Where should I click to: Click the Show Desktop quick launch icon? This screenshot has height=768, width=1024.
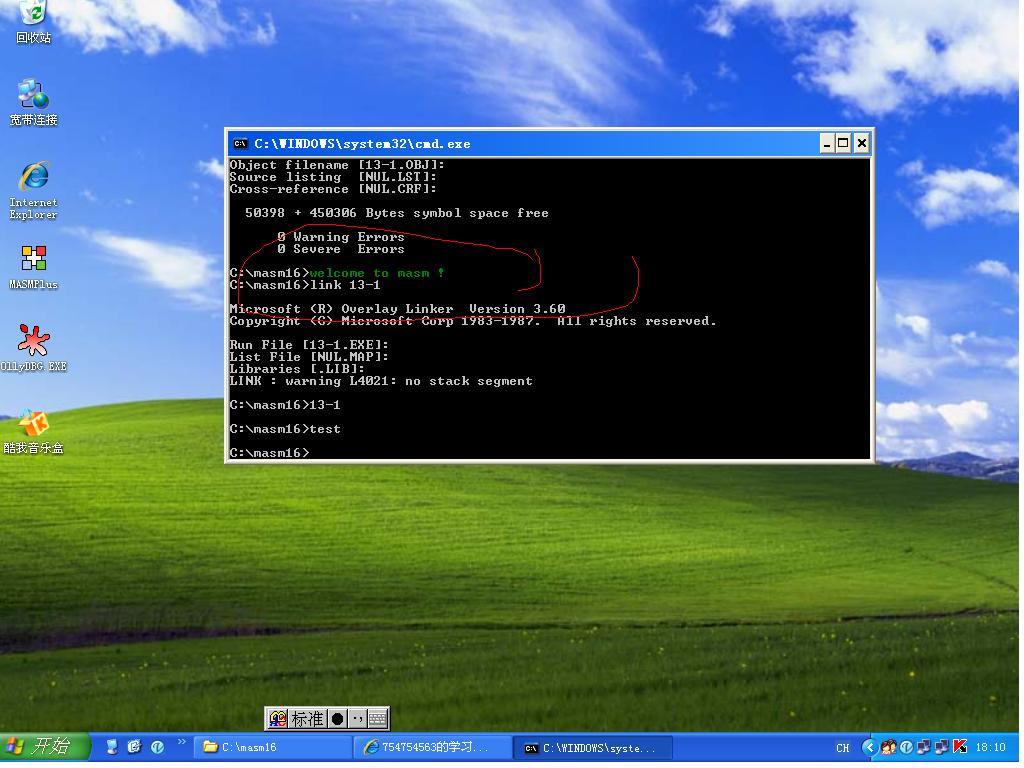pos(112,747)
